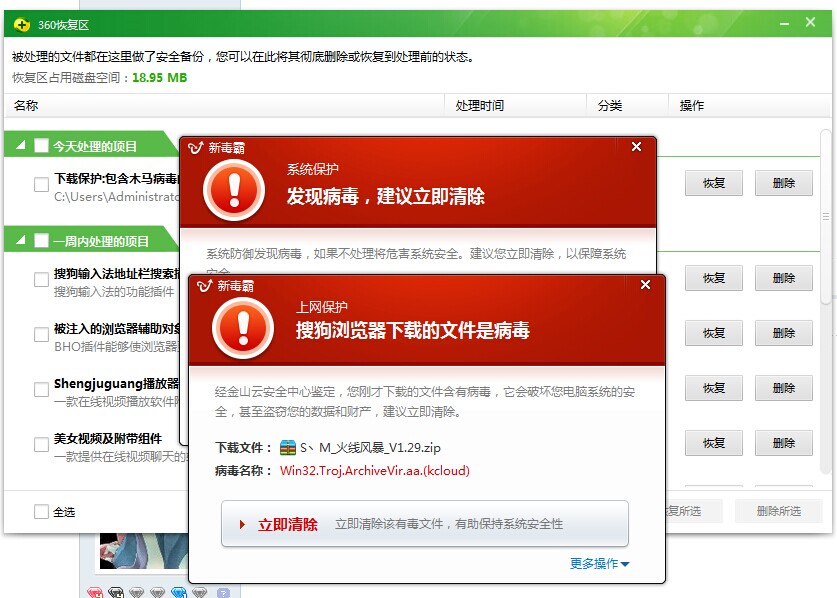
Task: Restore the 搜狗输入法 item with 恢复
Action: 714,278
